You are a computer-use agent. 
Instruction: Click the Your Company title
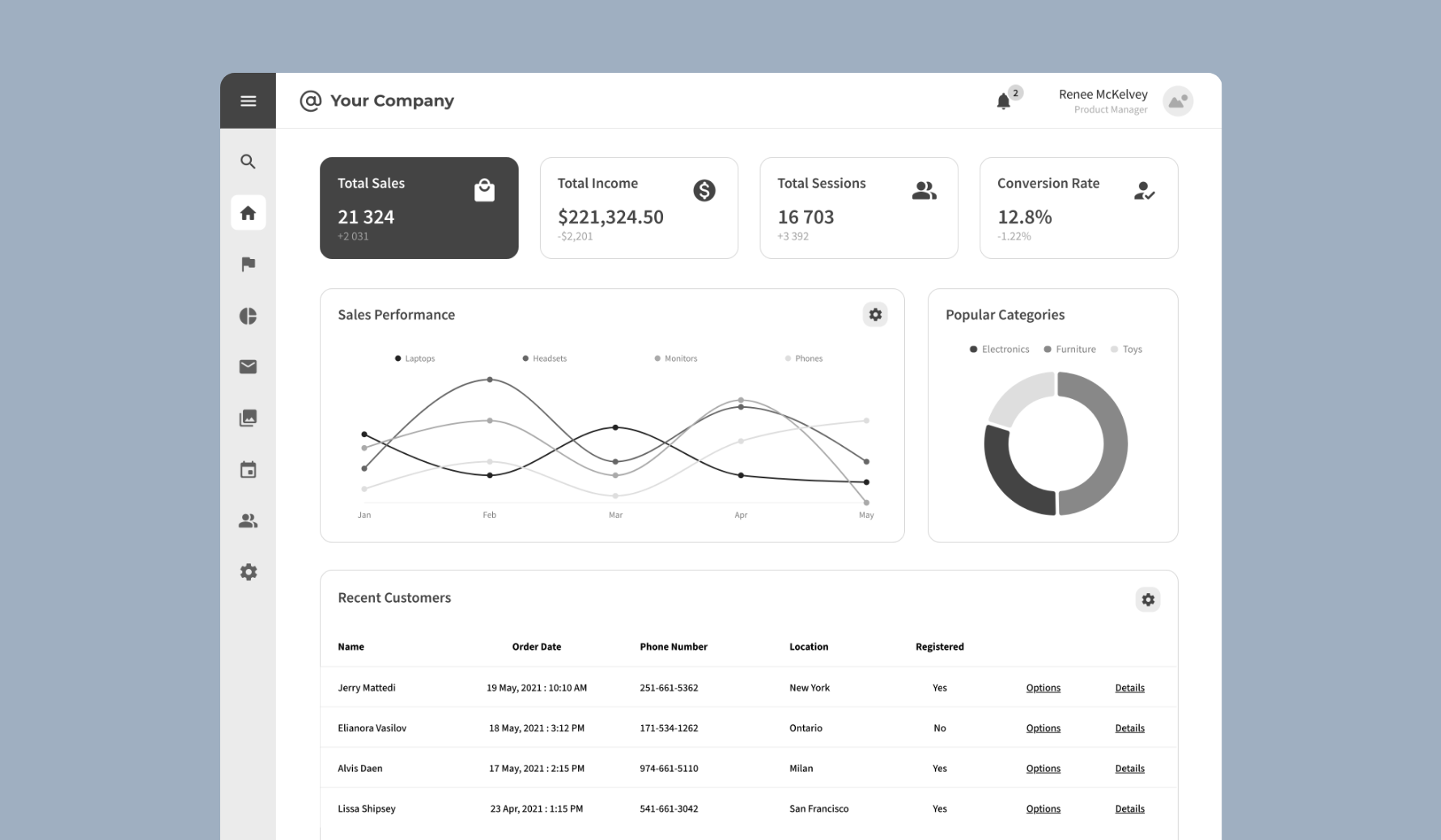click(x=392, y=100)
